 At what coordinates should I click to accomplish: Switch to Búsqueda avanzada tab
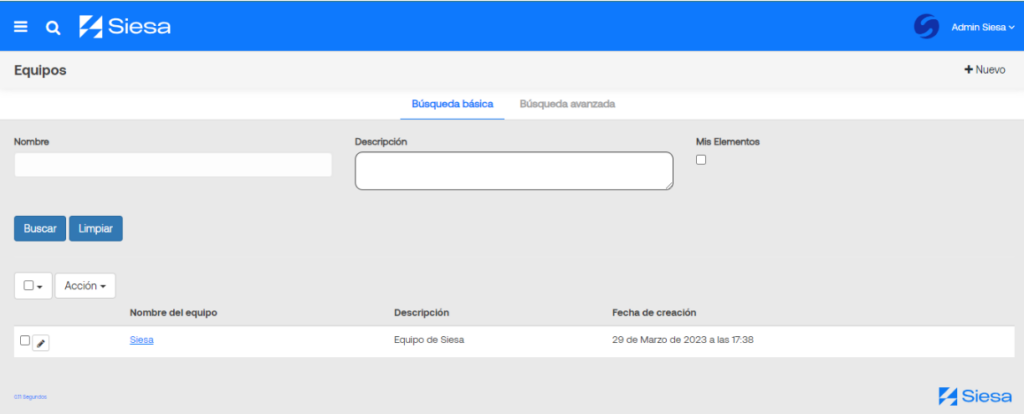[567, 104]
